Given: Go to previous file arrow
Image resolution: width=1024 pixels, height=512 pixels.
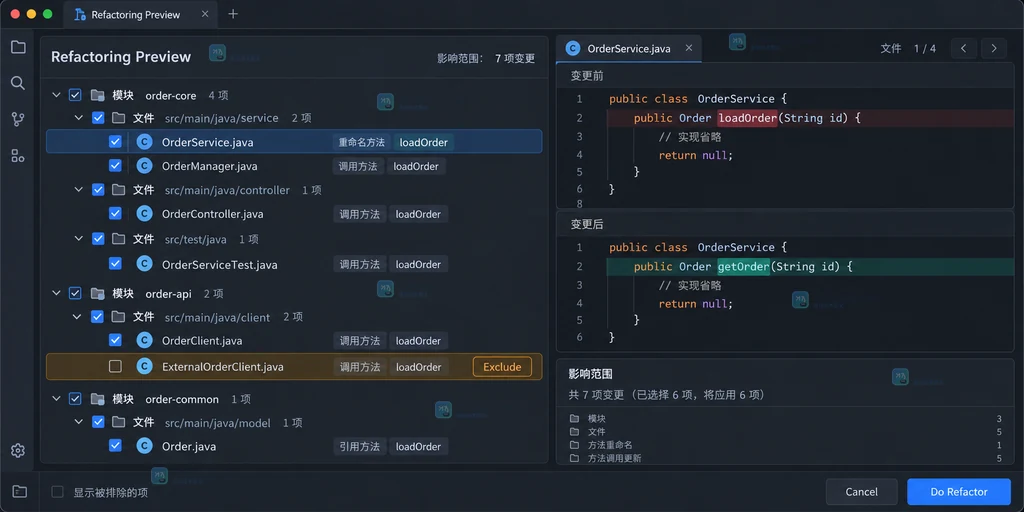Looking at the screenshot, I should 964,48.
